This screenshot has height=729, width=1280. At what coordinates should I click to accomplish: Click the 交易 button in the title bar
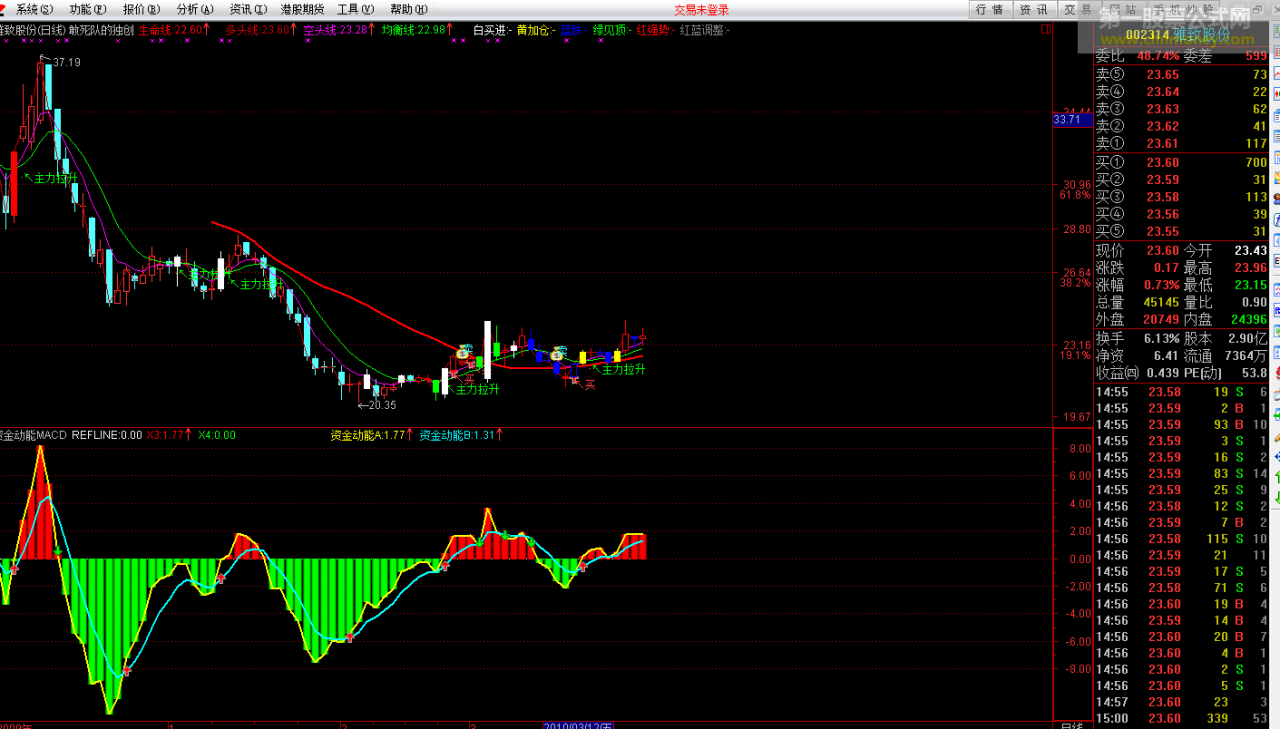tap(1077, 9)
